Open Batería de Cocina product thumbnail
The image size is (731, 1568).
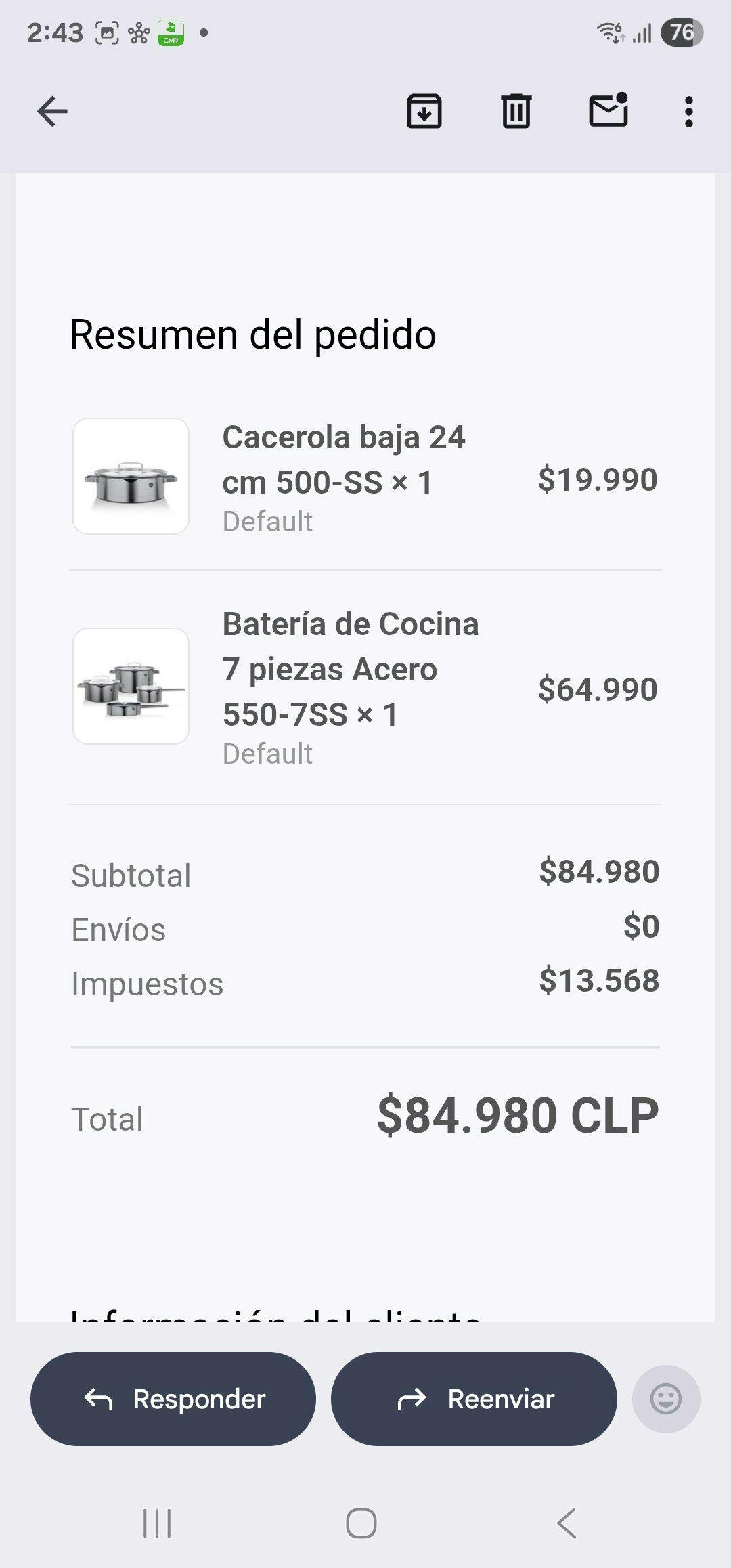pos(131,686)
